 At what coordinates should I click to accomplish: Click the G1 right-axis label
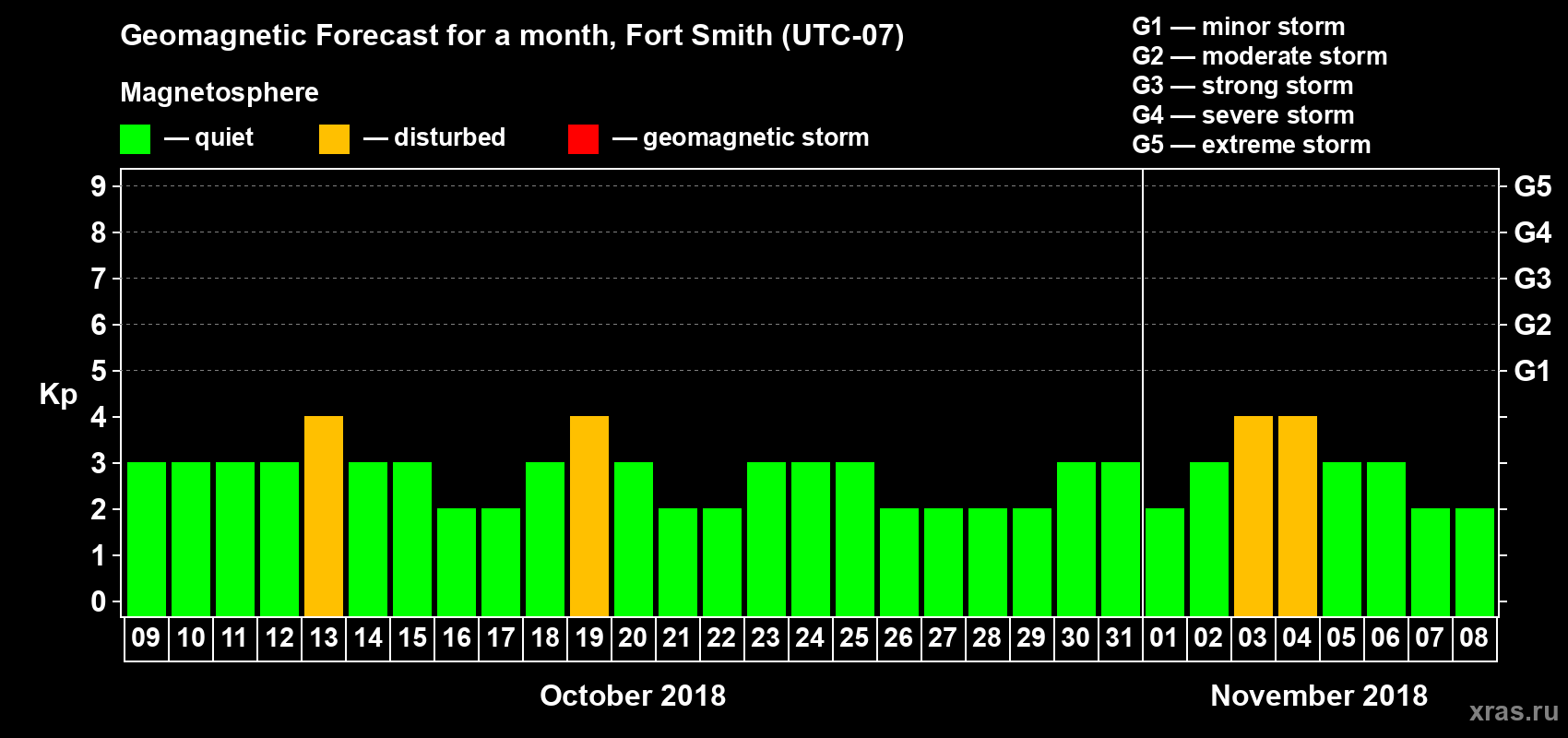(1533, 371)
